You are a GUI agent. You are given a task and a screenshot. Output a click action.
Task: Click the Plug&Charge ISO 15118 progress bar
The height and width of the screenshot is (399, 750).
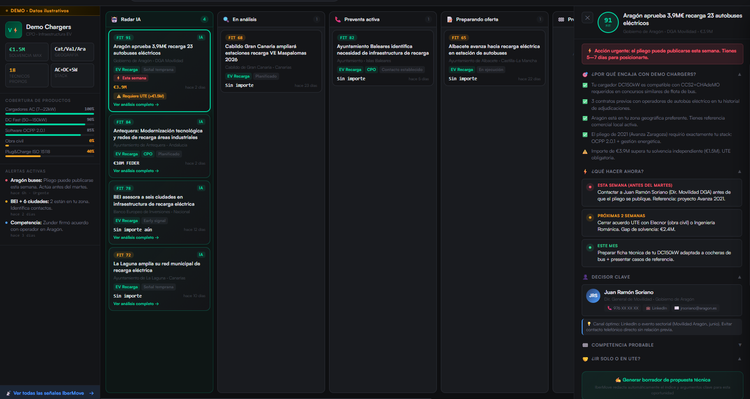[x=50, y=156]
